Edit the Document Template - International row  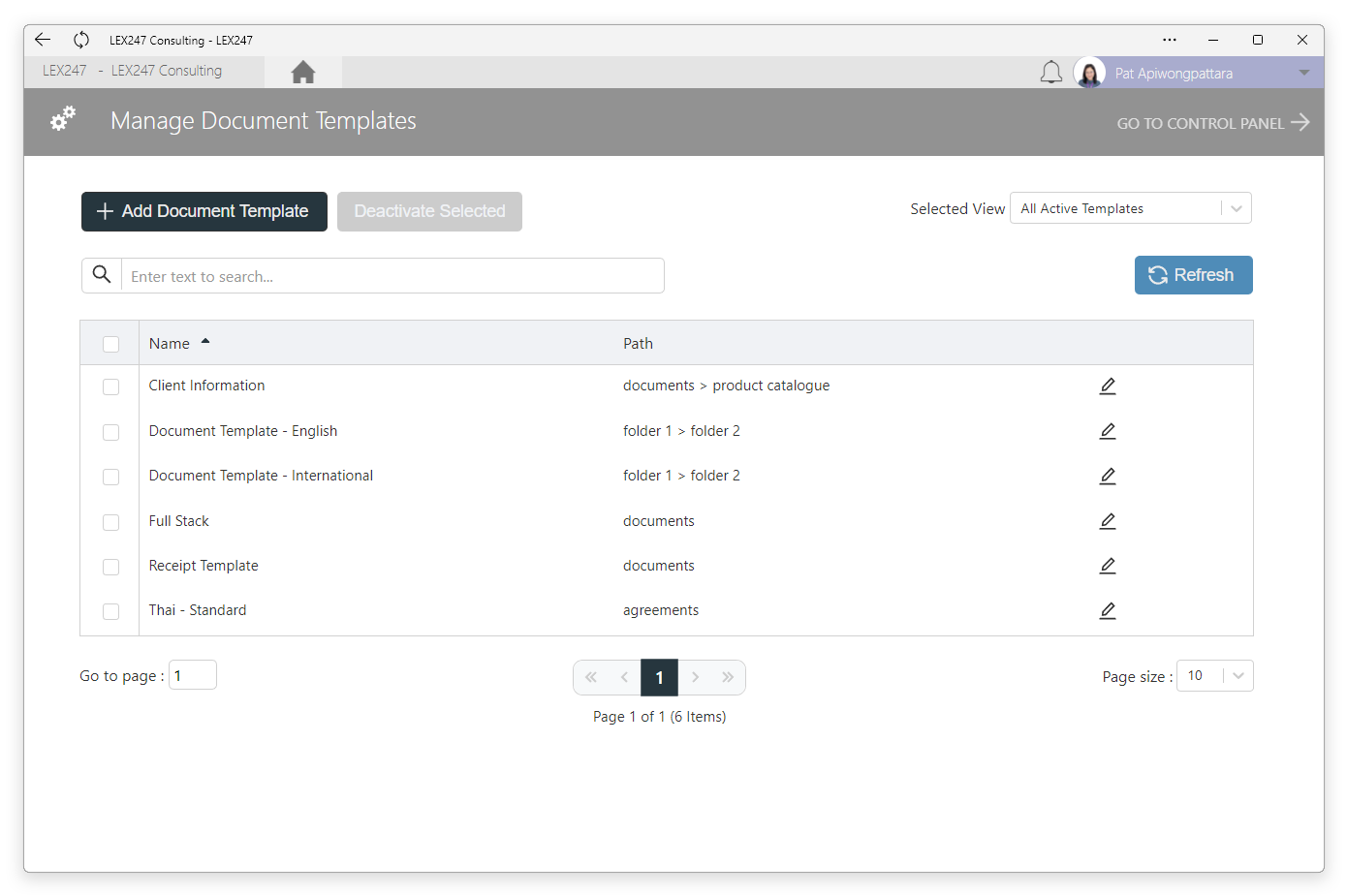pyautogui.click(x=1108, y=476)
